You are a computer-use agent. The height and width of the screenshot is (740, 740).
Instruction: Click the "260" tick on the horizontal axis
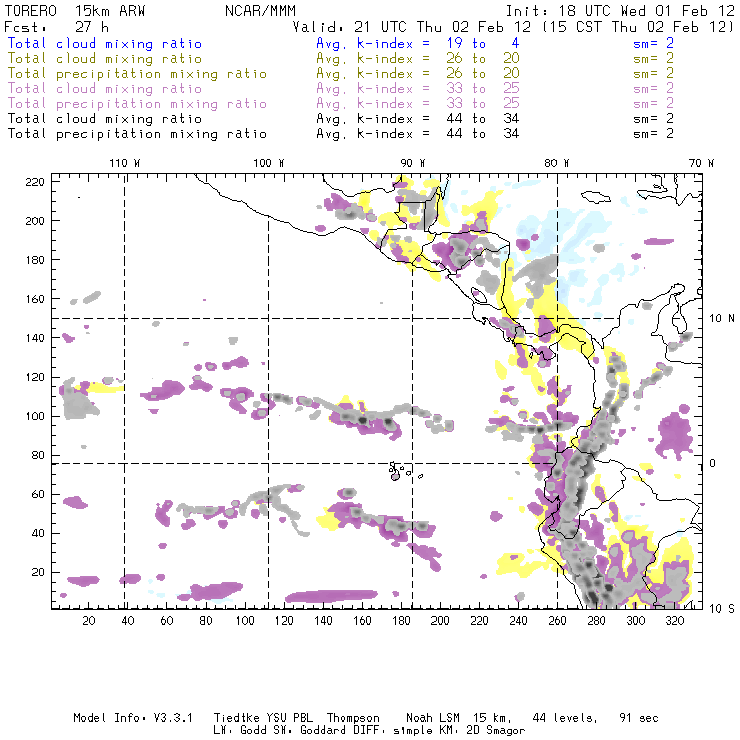(x=557, y=621)
